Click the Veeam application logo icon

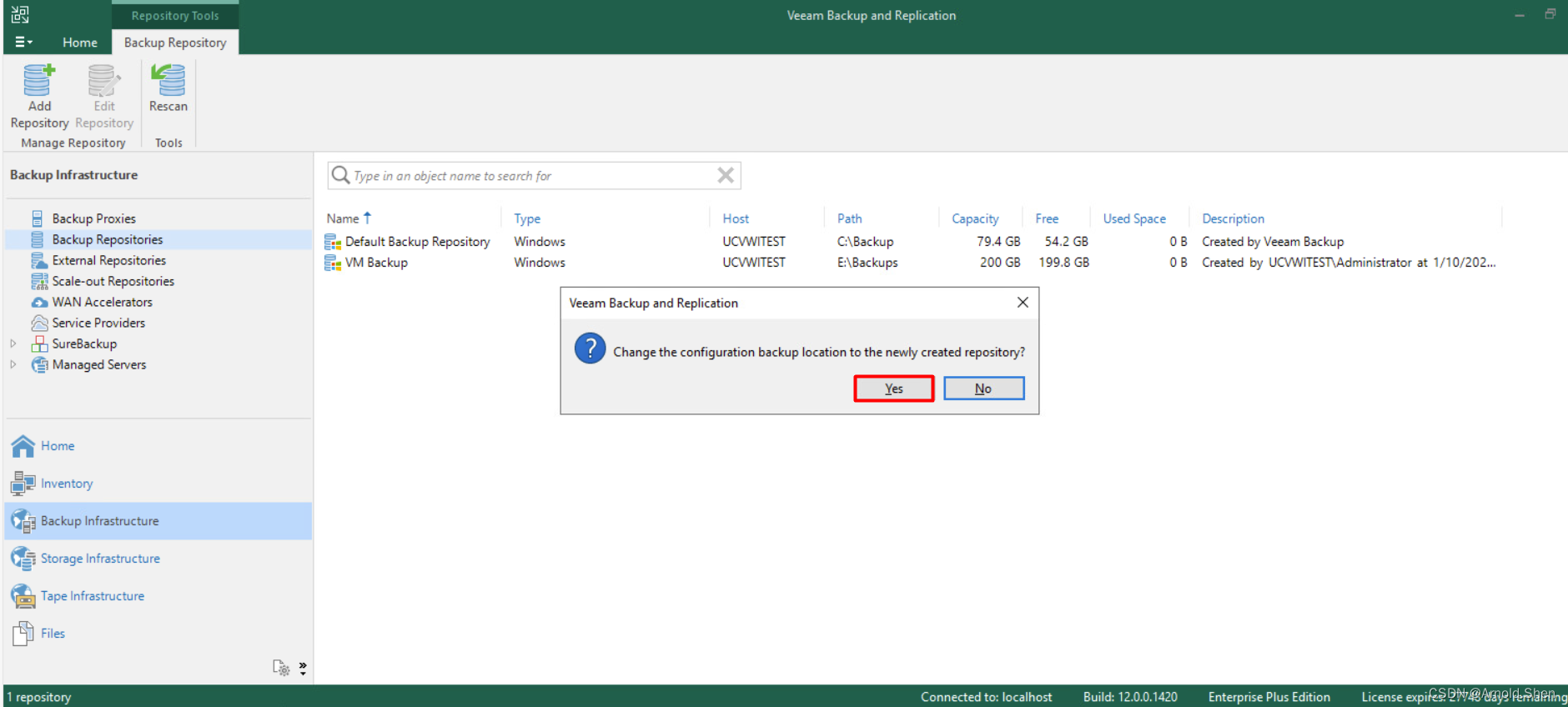tap(20, 14)
